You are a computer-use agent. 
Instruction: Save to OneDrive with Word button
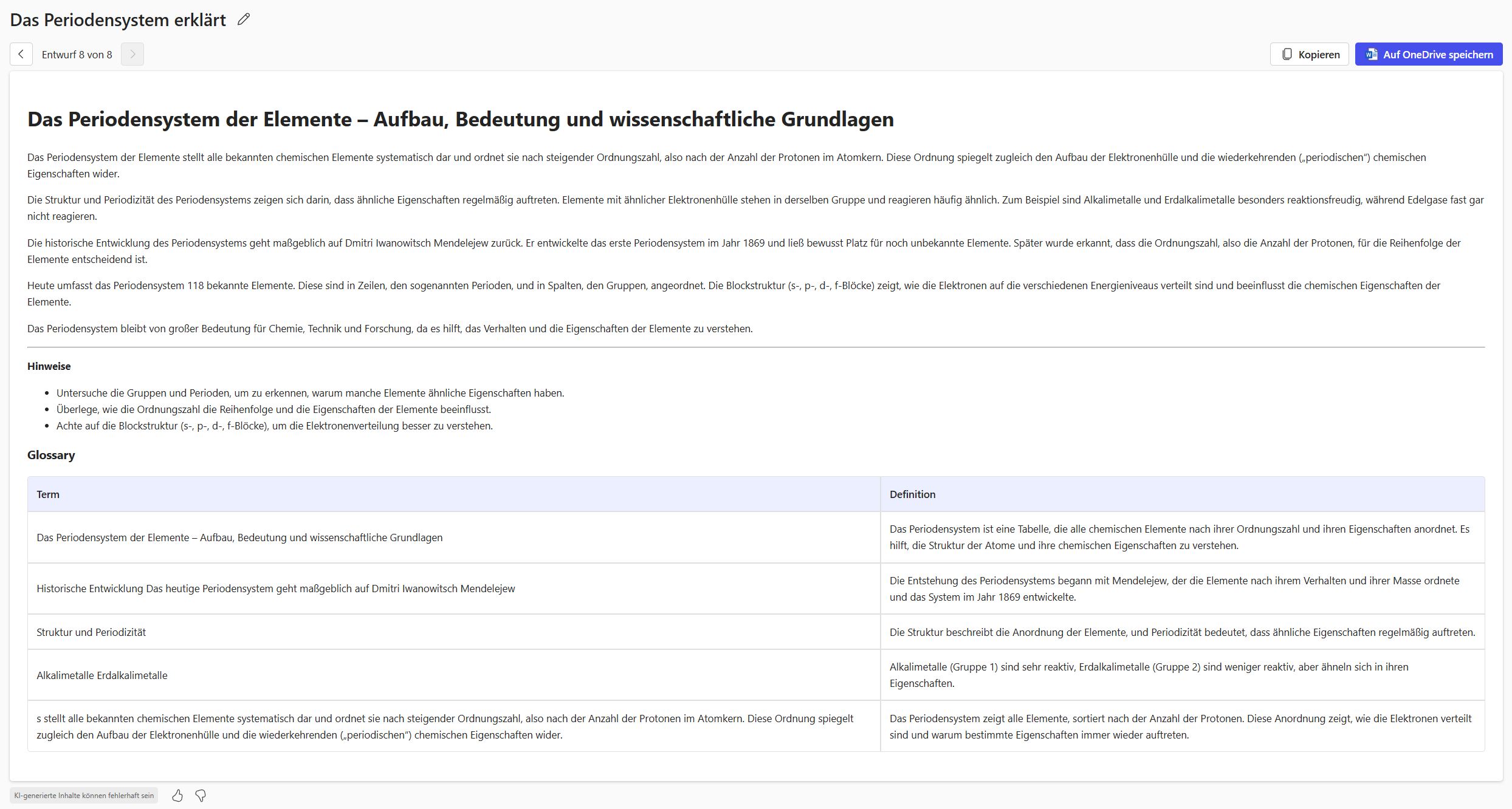(1428, 54)
